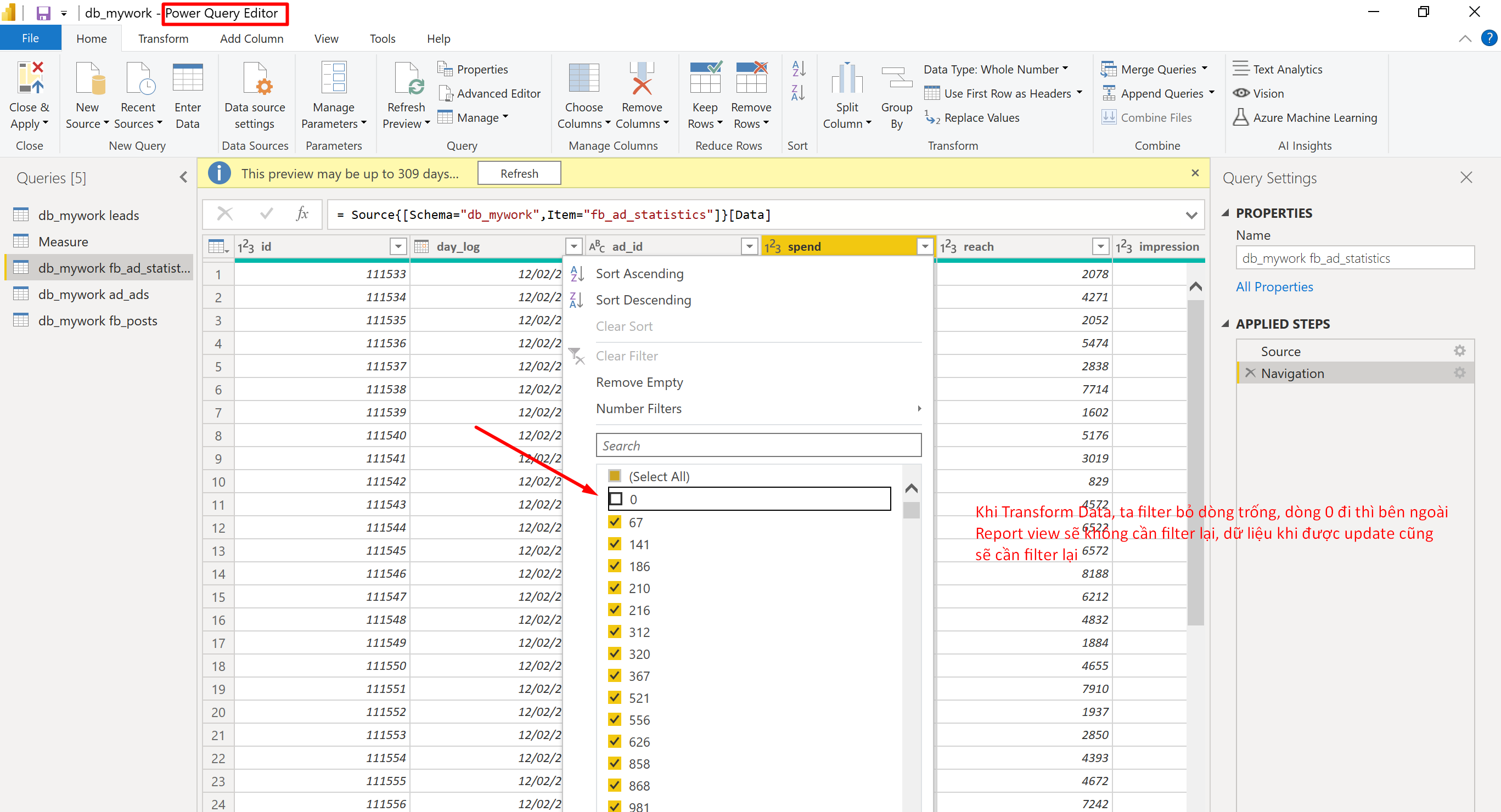Click ribbon Sort Ascending icon

click(x=799, y=69)
